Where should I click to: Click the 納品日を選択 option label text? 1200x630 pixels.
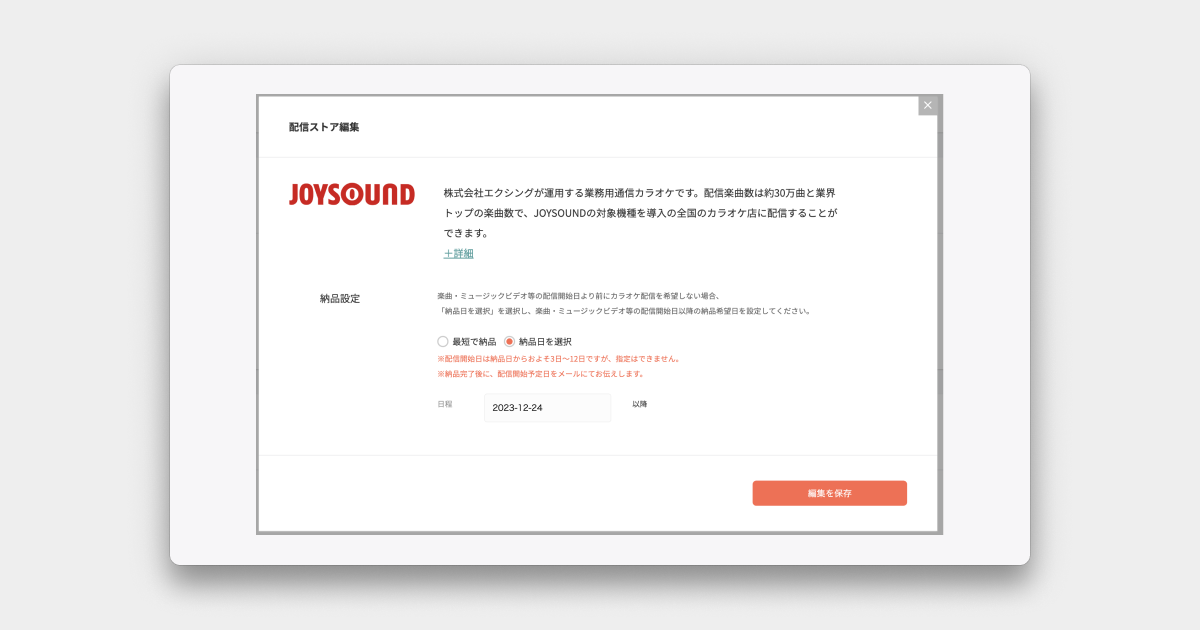[x=545, y=342]
